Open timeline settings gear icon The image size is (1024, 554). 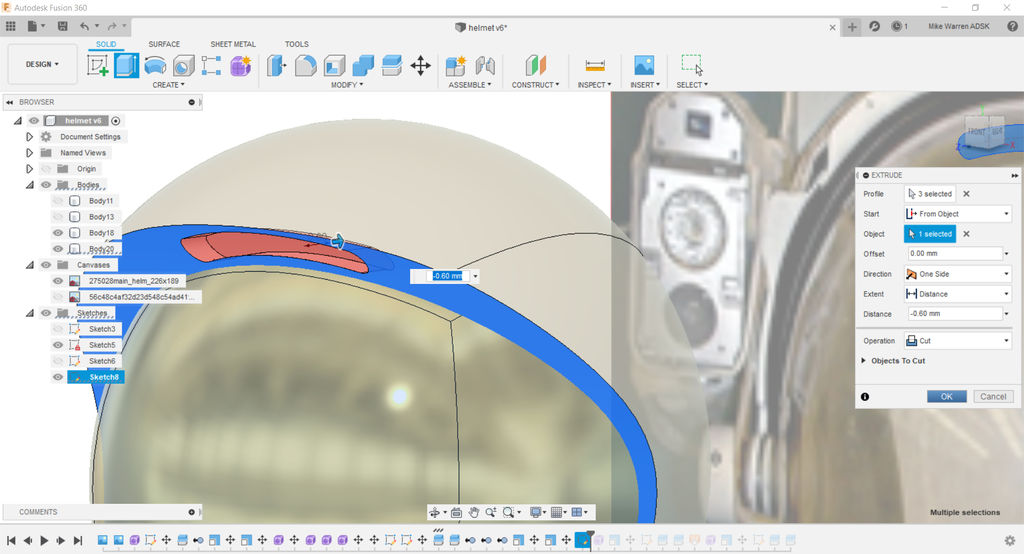(x=1010, y=540)
